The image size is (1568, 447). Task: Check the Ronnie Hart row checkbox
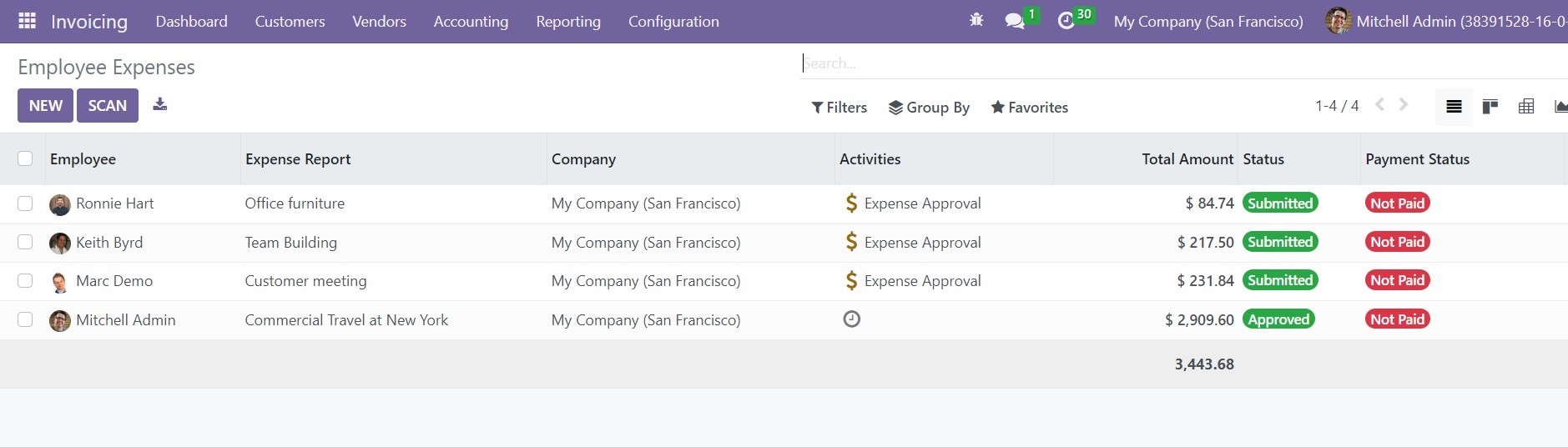pos(25,203)
